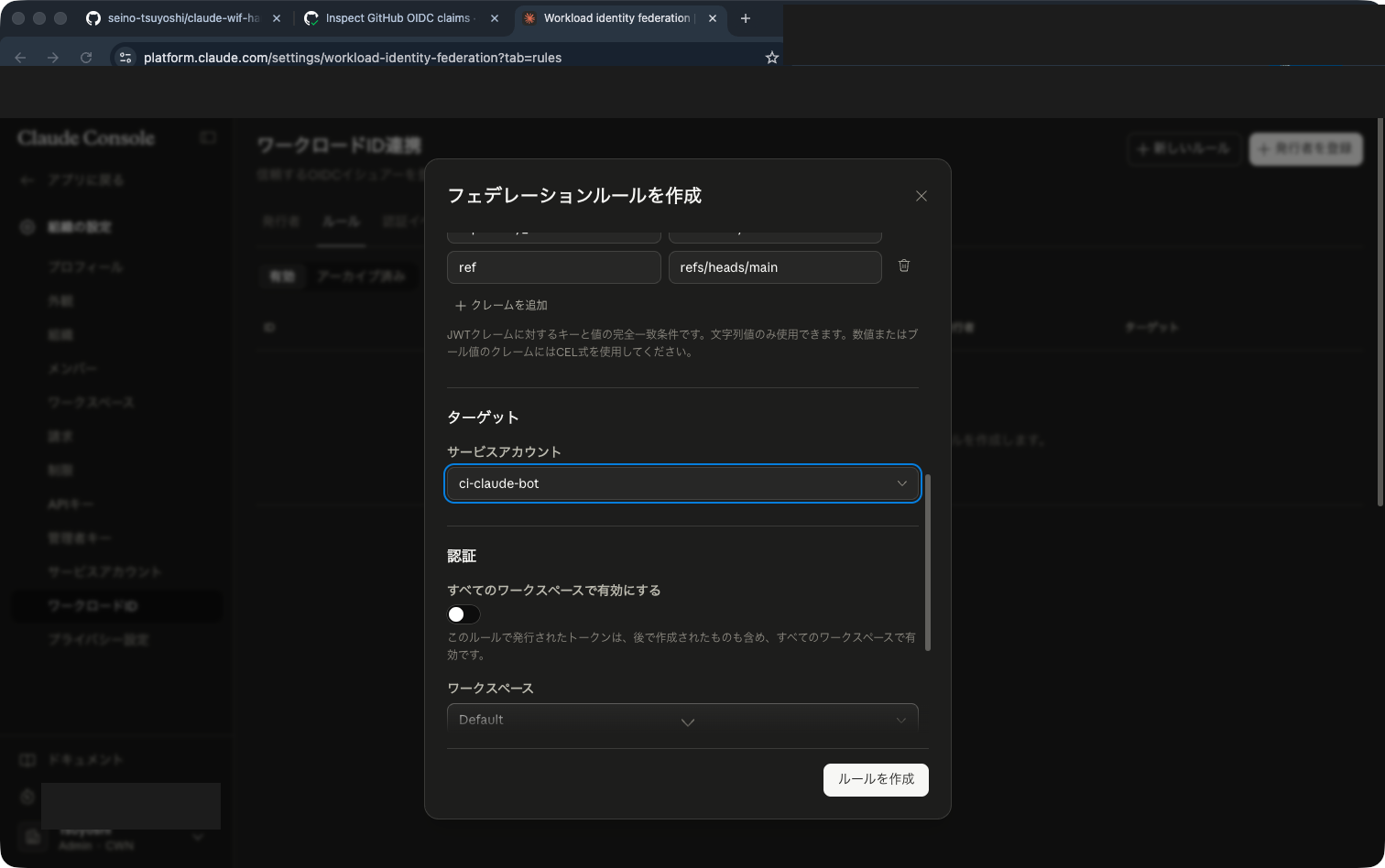Edit the claim key field containing ref
The width and height of the screenshot is (1385, 868).
pos(554,267)
